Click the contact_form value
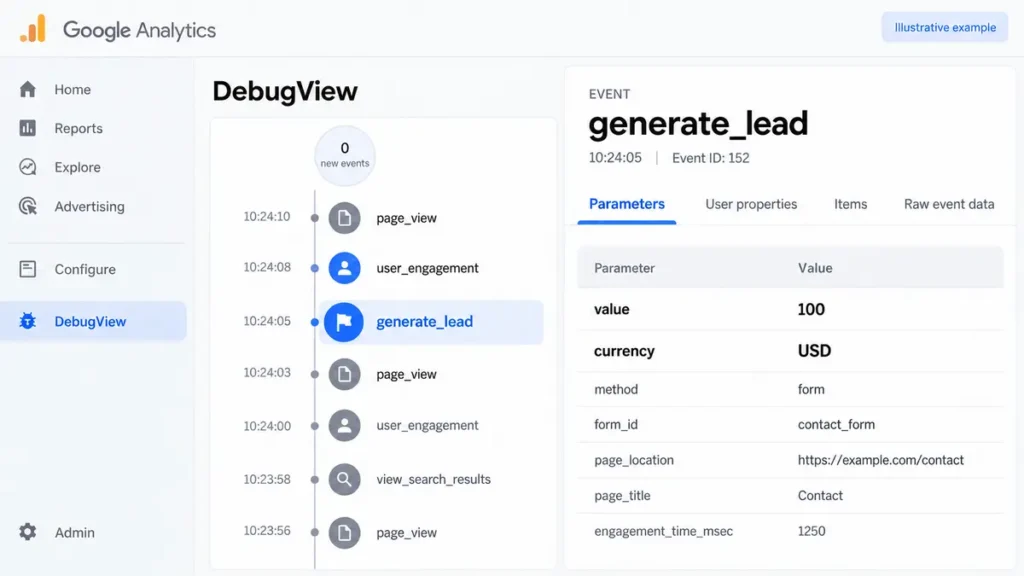The width and height of the screenshot is (1024, 576). coord(836,424)
